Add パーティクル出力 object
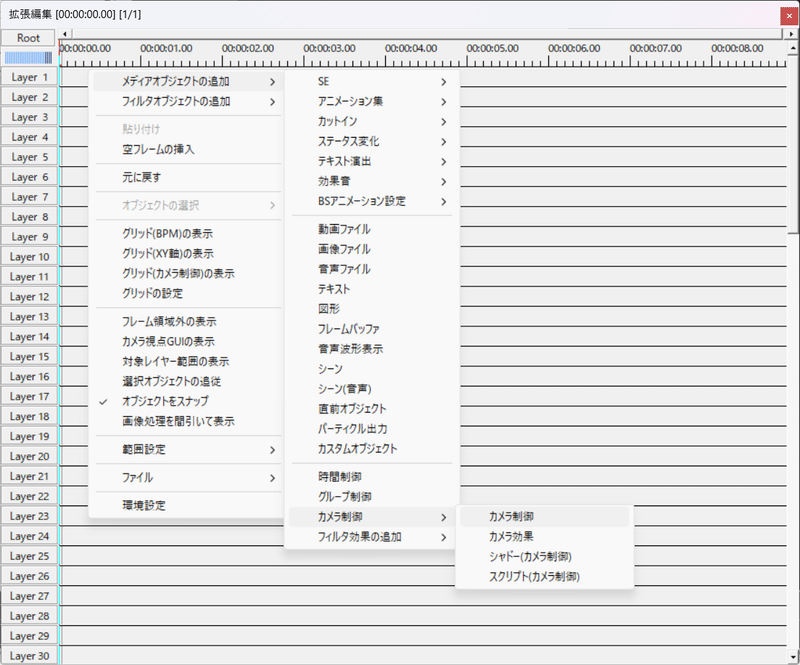800x665 pixels. click(x=372, y=429)
